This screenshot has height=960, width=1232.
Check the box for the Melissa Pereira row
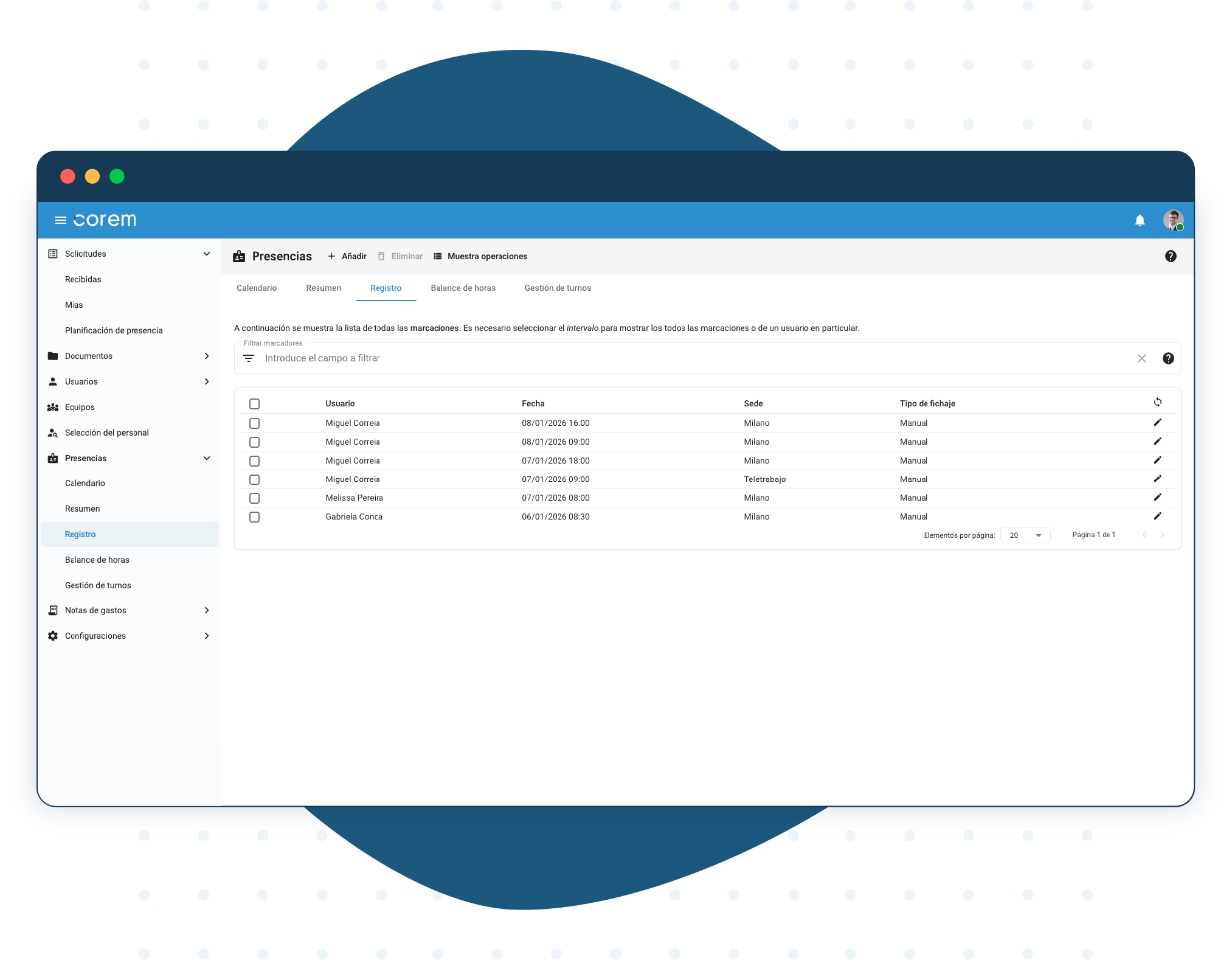(x=254, y=498)
